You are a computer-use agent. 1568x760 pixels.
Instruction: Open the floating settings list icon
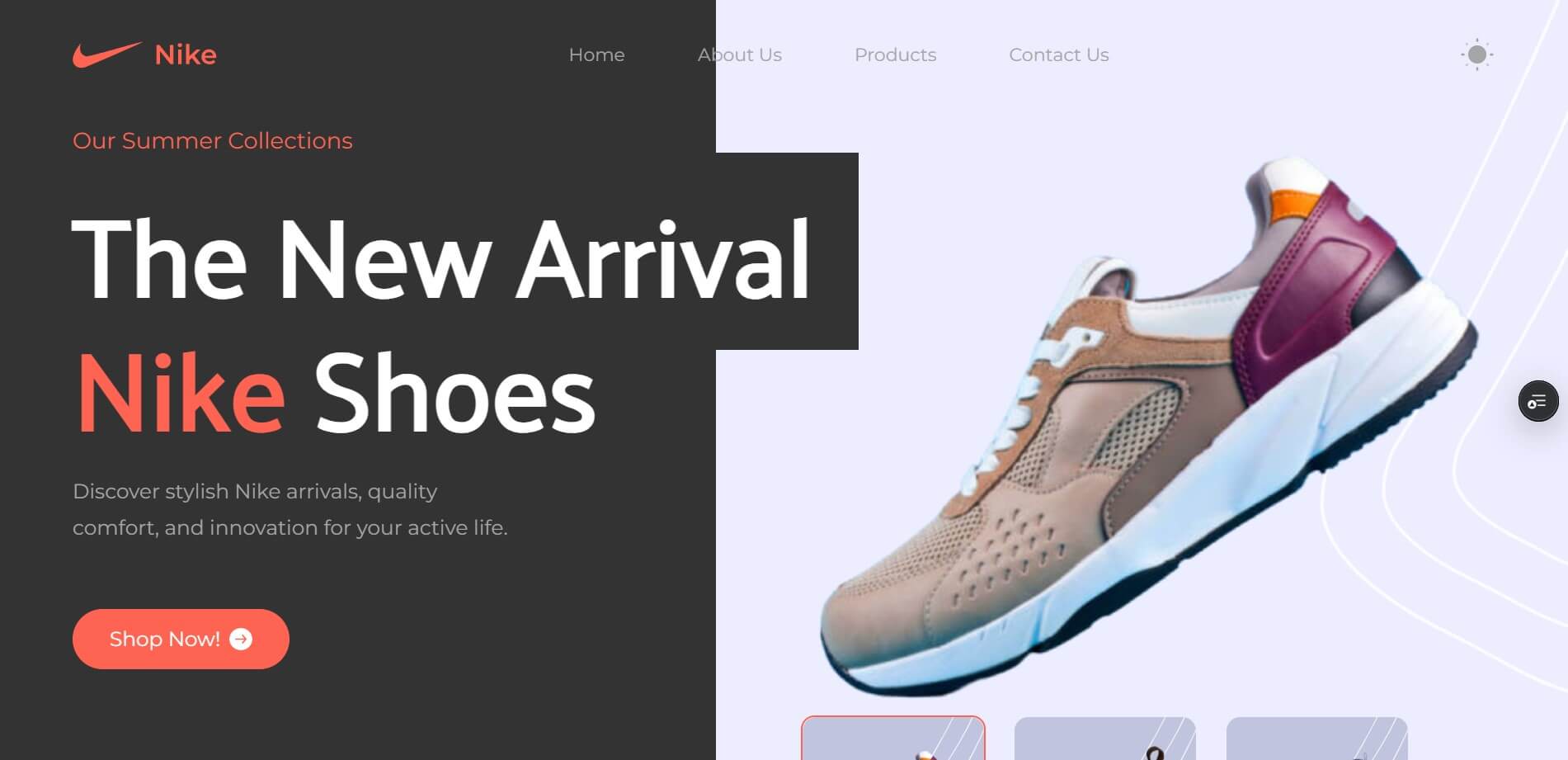tap(1537, 401)
